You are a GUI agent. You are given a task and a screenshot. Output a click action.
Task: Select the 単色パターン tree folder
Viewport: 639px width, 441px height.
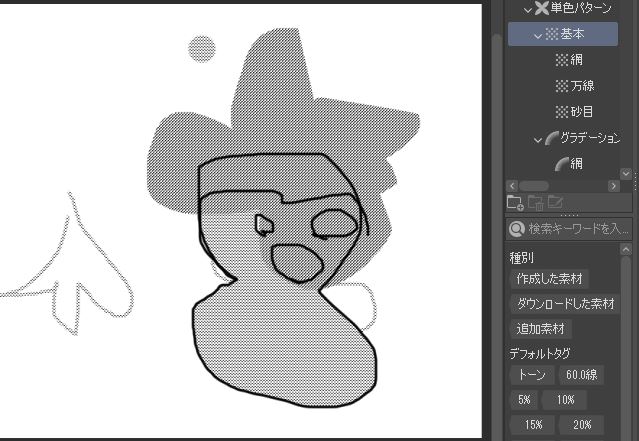coord(573,8)
